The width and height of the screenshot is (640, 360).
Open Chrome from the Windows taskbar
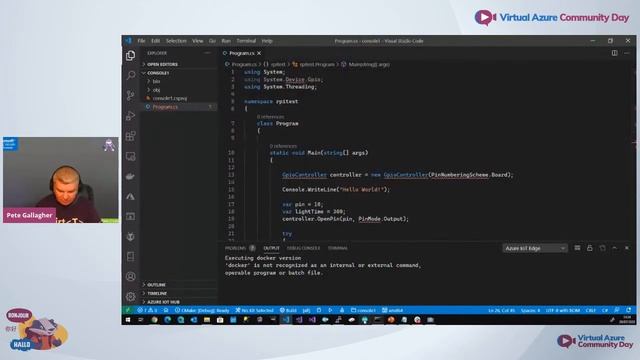154,320
